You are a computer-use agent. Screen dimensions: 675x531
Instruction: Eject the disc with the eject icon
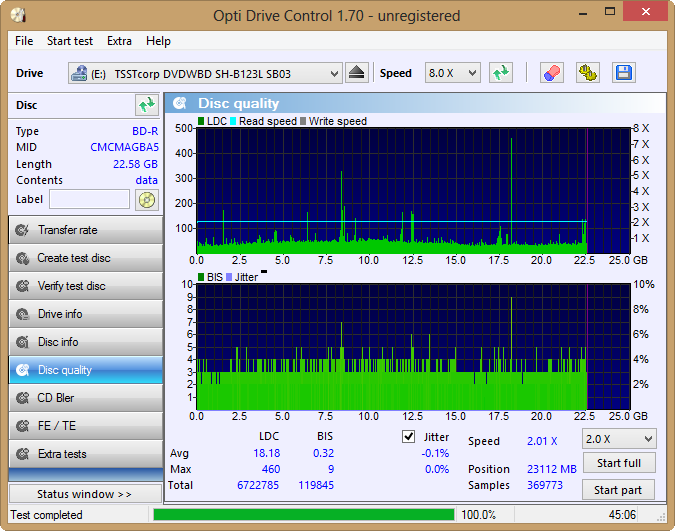tap(356, 73)
